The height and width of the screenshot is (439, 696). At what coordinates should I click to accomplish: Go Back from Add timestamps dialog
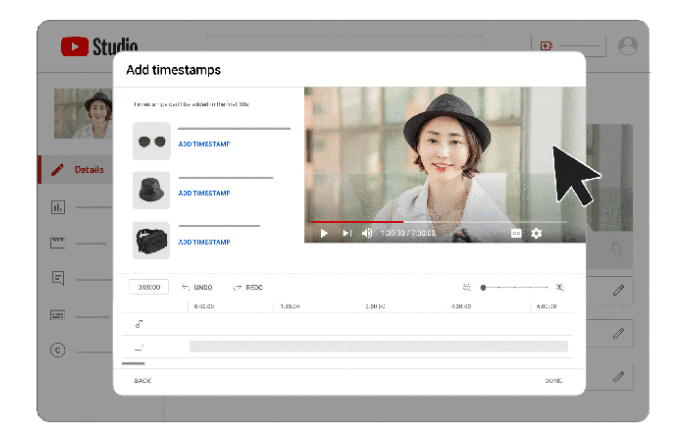click(143, 381)
